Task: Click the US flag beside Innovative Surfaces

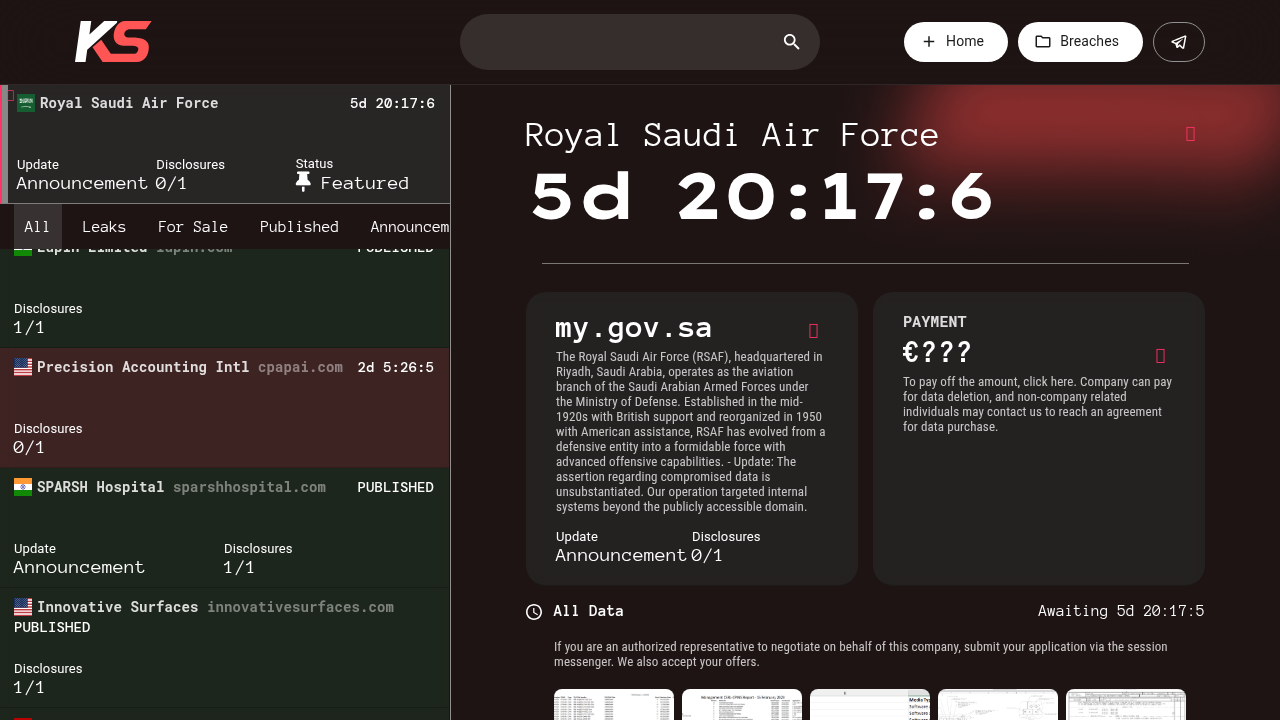Action: coord(23,607)
